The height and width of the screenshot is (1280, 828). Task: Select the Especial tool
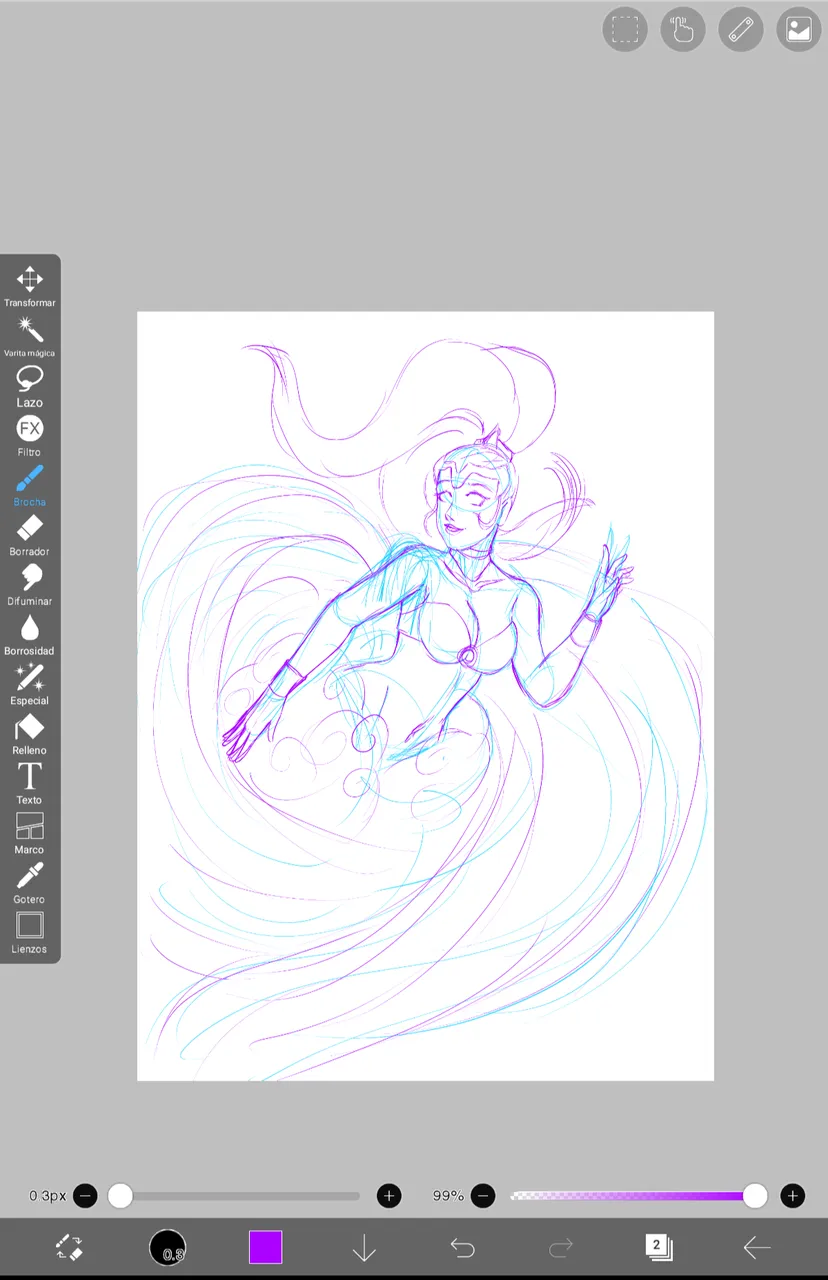29,684
